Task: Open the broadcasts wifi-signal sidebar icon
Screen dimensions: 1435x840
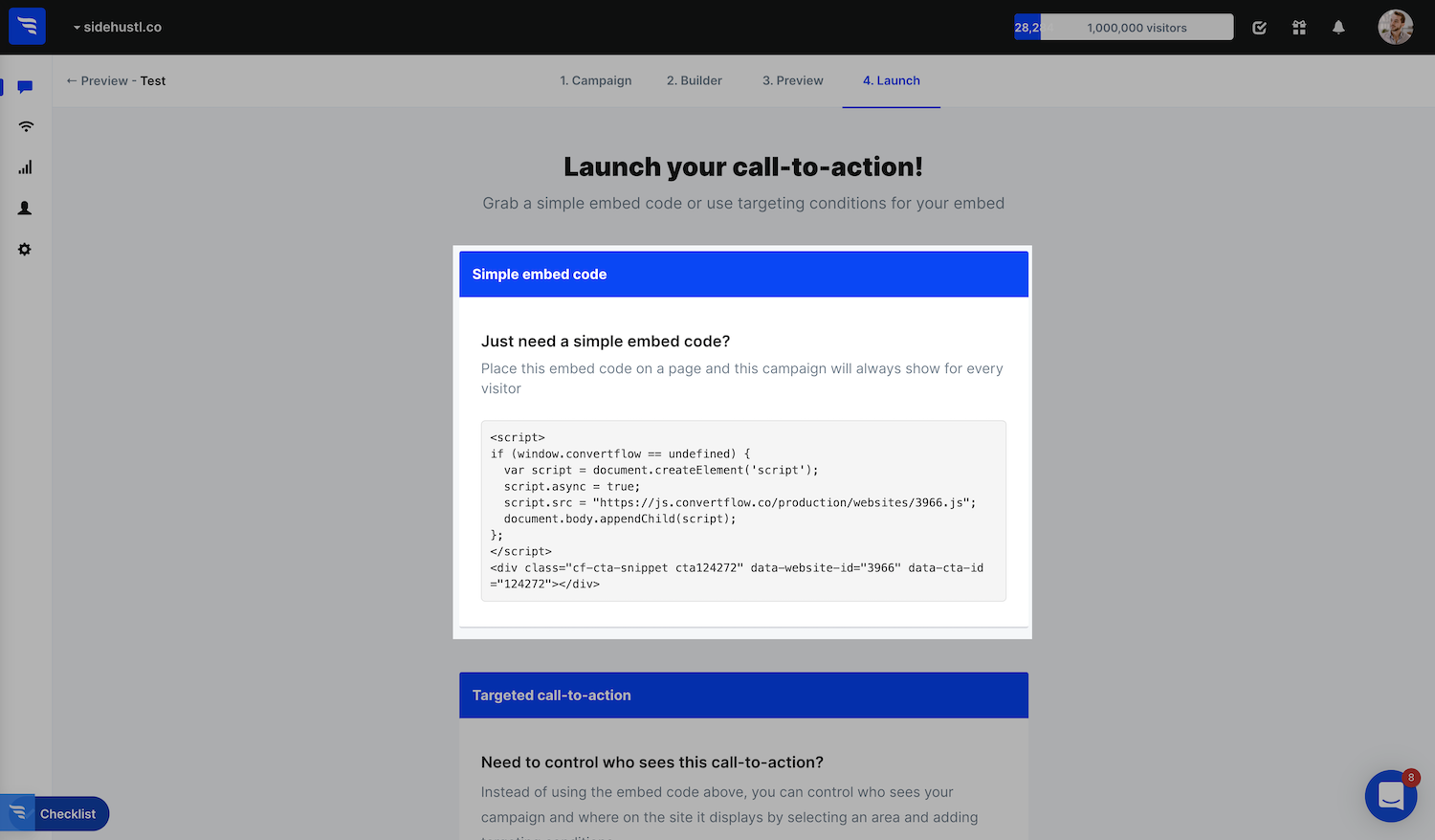Action: [x=26, y=126]
